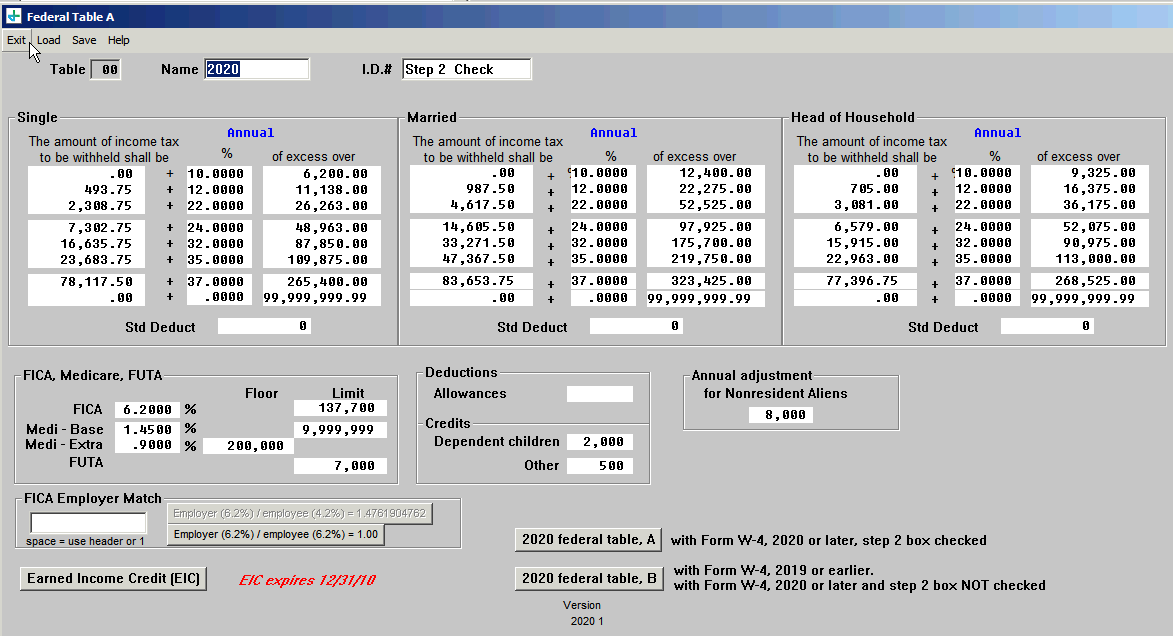This screenshot has width=1173, height=636.
Task: Click Married withholding amount 987.50
Action: 471,189
